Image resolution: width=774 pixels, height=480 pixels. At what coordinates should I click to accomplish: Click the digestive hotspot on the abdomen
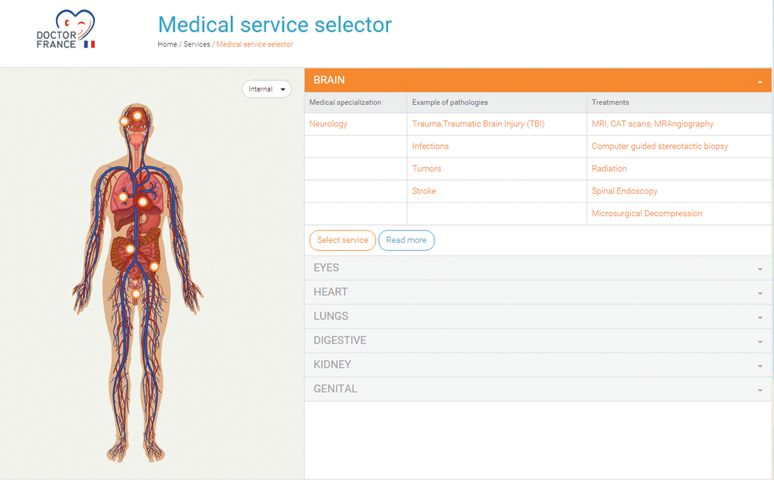point(130,248)
